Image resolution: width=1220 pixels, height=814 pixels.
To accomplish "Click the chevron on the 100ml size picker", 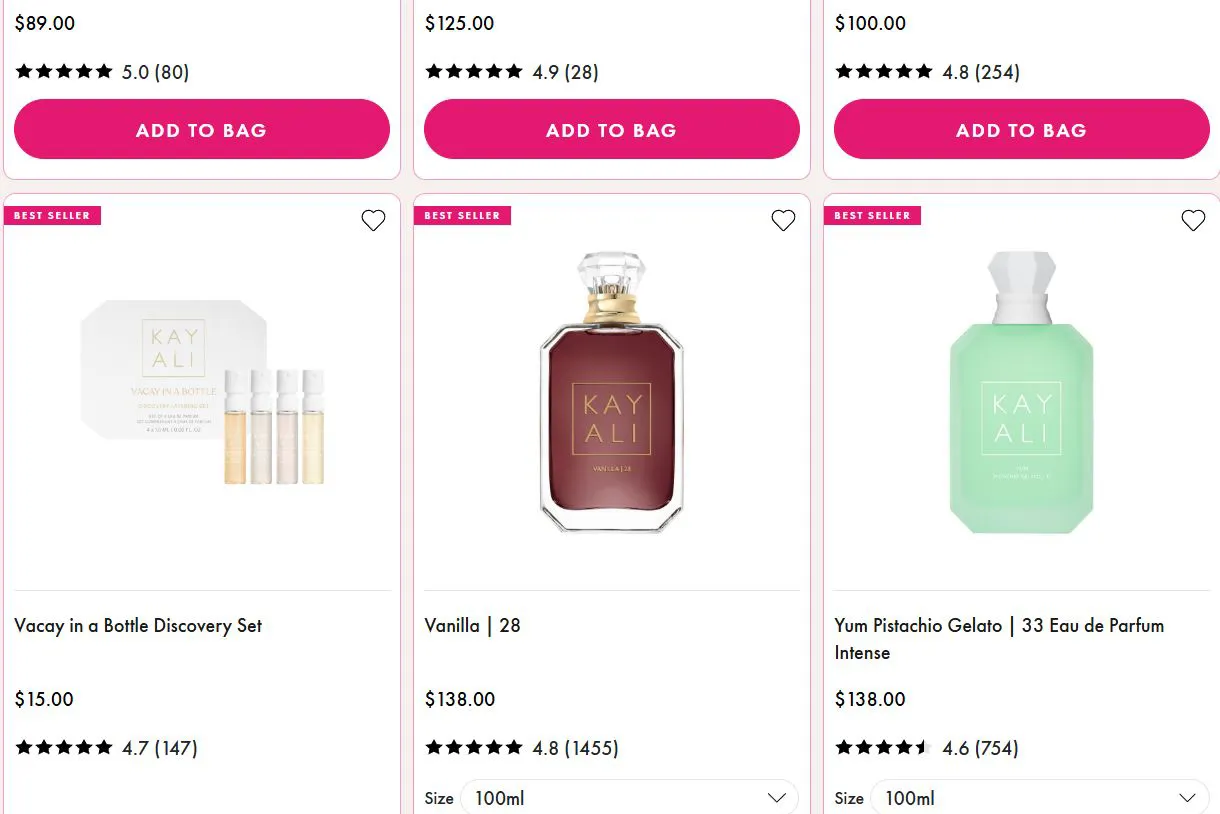I will (x=777, y=797).
